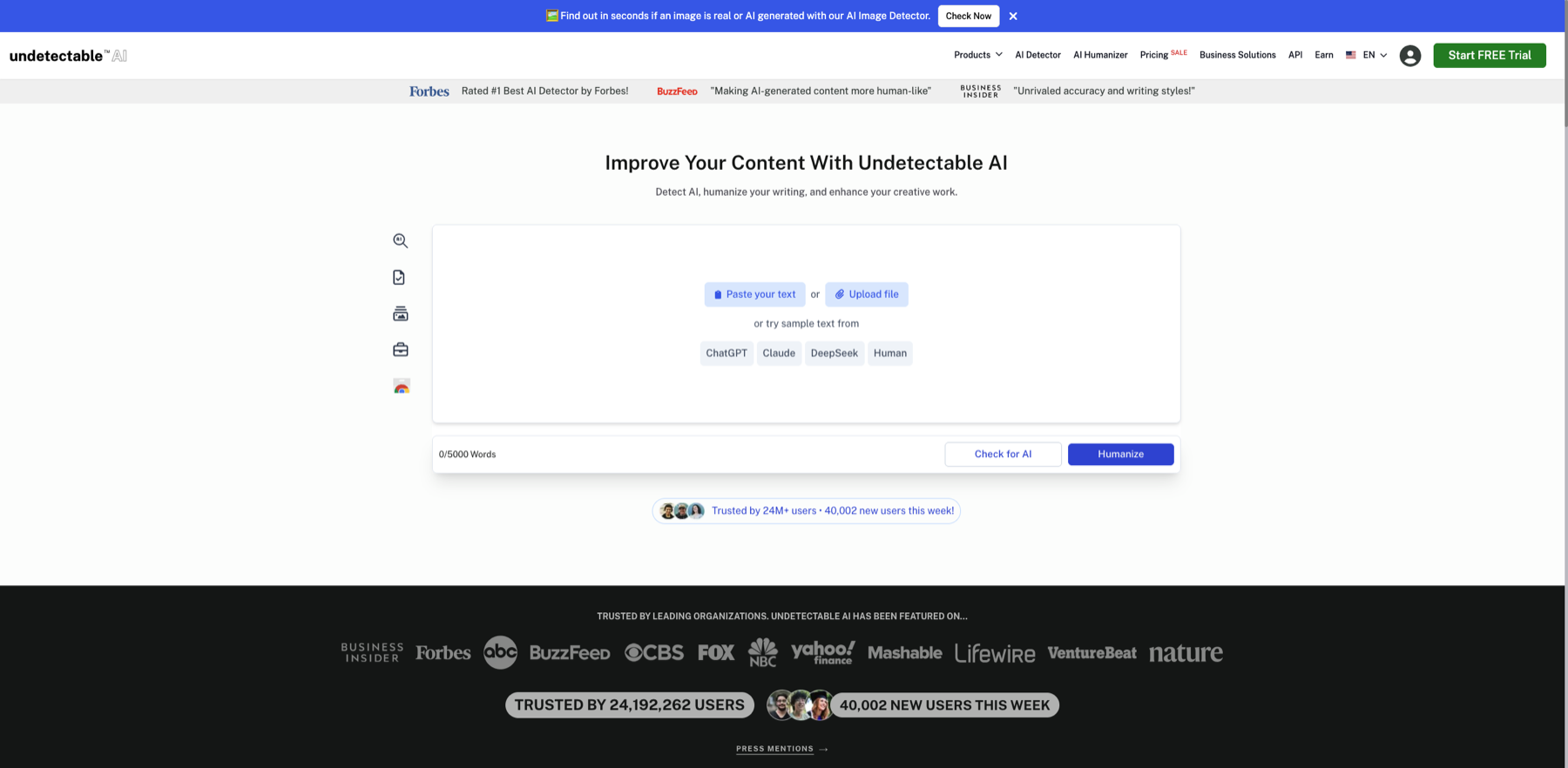Click the US flag language icon

1350,55
